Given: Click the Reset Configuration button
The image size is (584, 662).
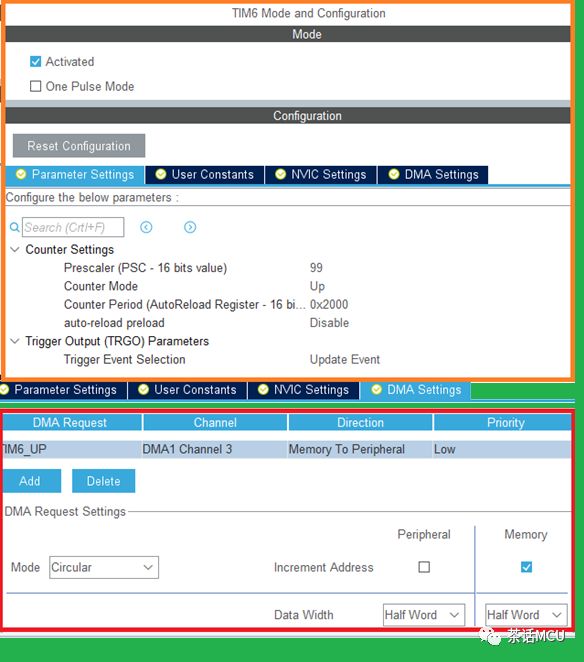Looking at the screenshot, I should pyautogui.click(x=79, y=146).
